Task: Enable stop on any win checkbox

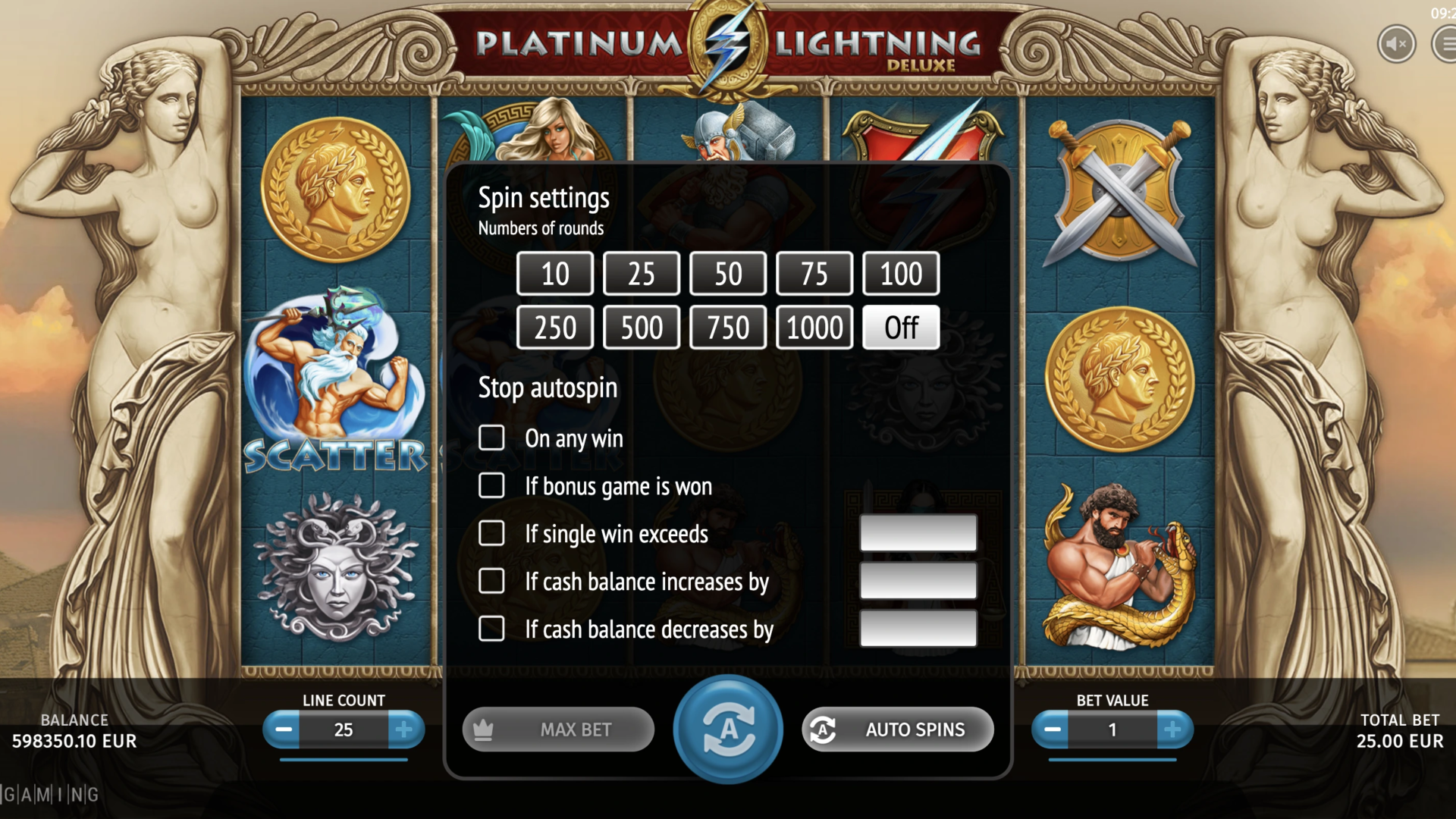Action: point(491,438)
